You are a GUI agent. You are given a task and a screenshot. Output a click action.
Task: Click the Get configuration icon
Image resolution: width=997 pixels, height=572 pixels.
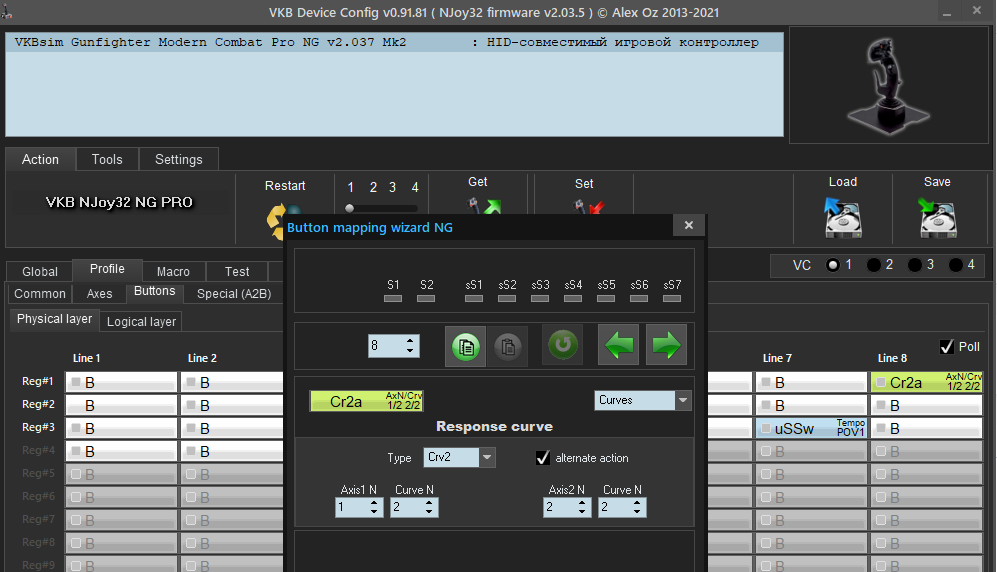[485, 206]
